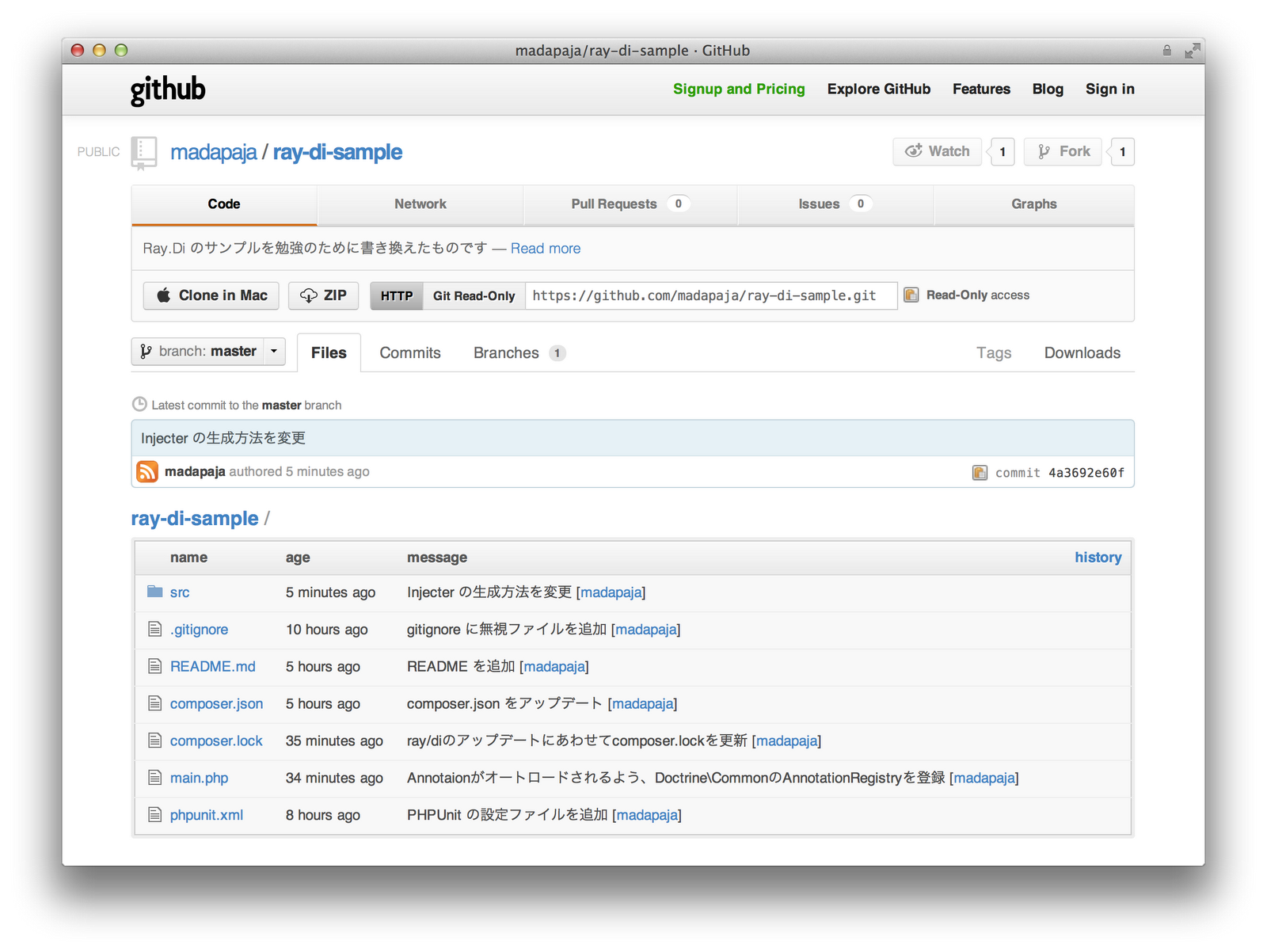Screen dimensions: 1267x952
Task: Click commit hash 4a3692e60f
Action: (x=1086, y=473)
